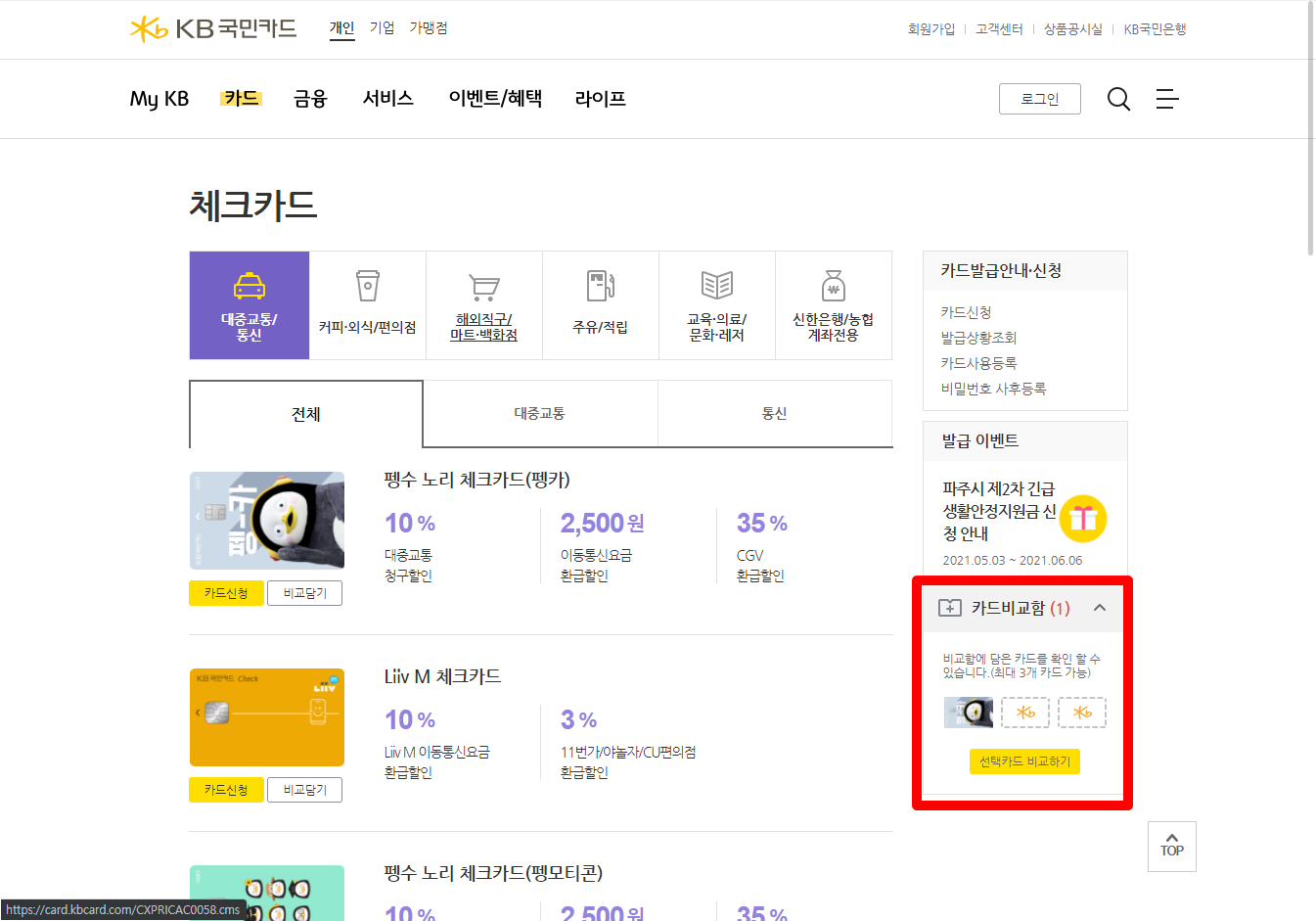Open 카드사용등록 in the sidebar

[x=978, y=363]
